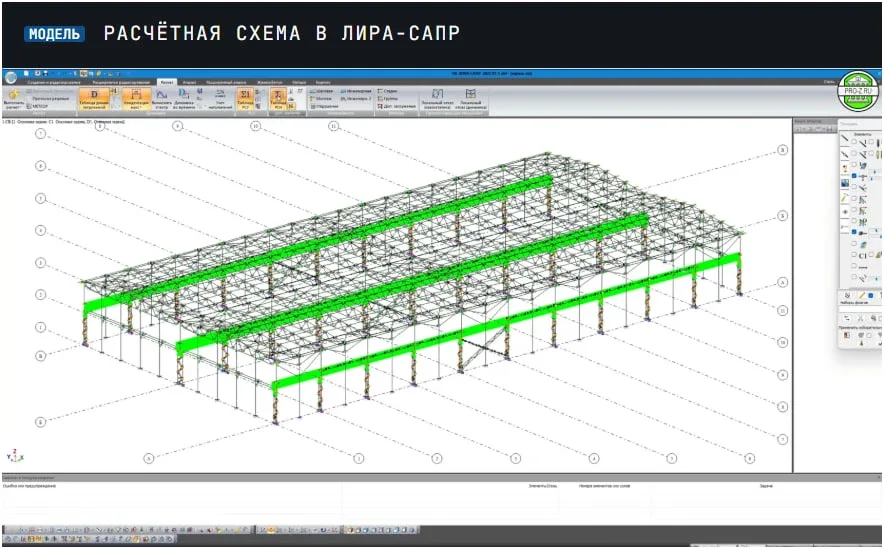Viewport: 884px width, 549px height.
Task: Open the Таблица РСН ribbon button
Action: (278, 99)
